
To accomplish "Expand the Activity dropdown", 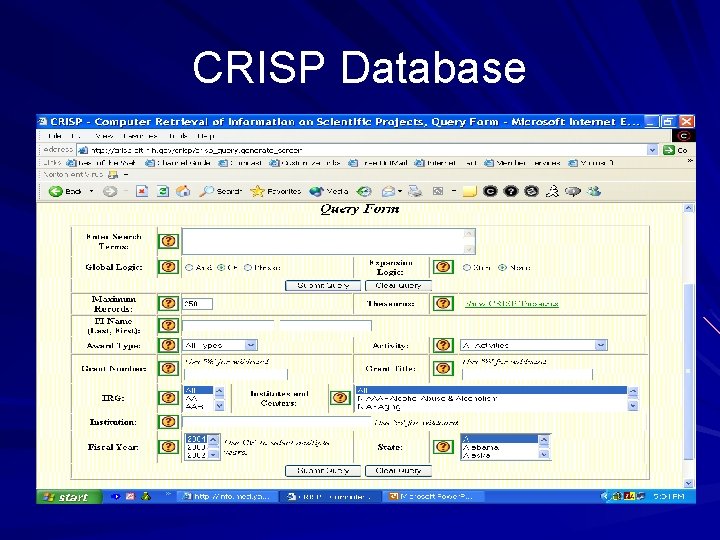I will point(601,345).
